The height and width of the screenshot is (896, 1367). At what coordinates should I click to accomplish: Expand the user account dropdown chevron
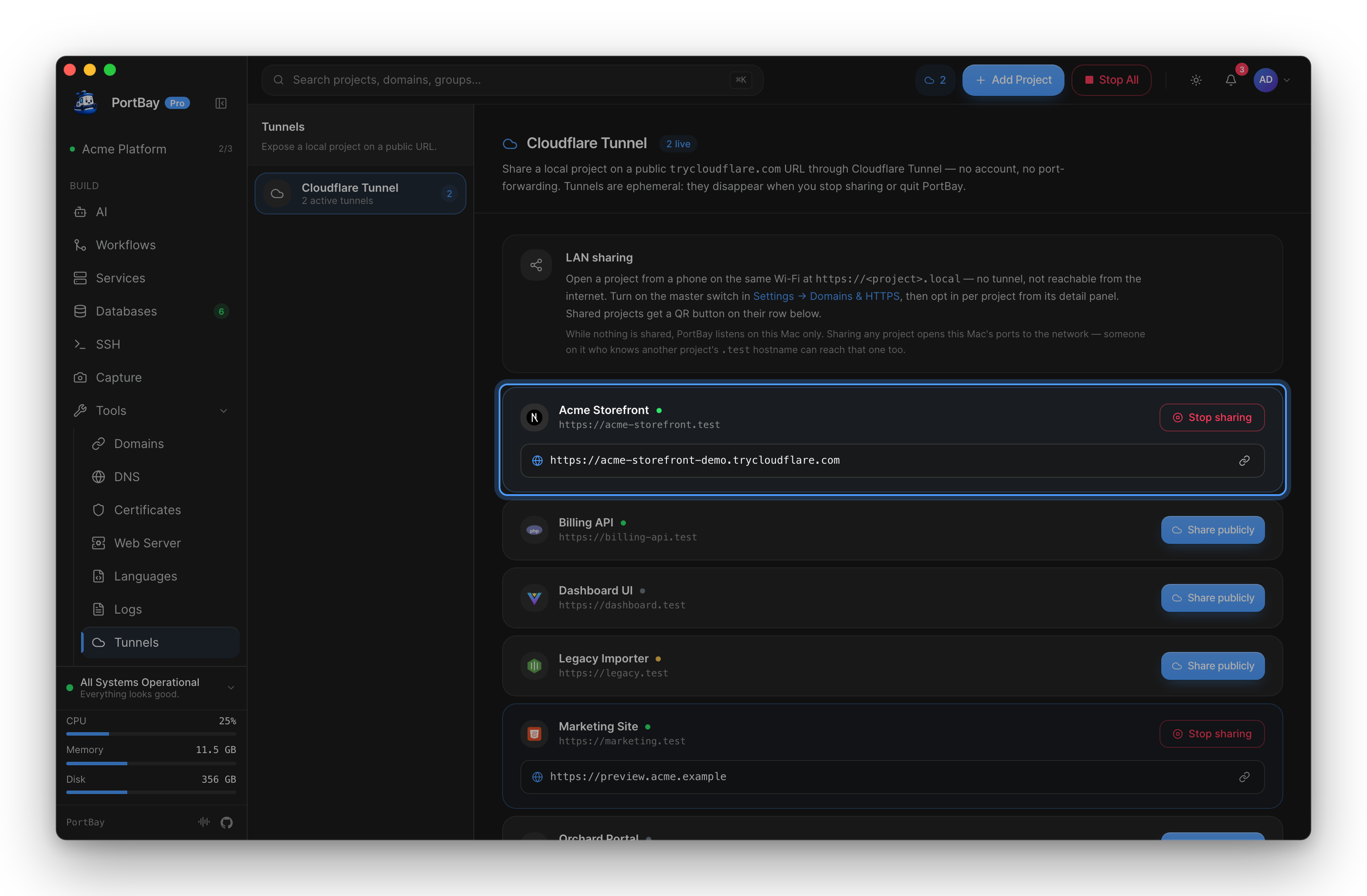(x=1287, y=81)
